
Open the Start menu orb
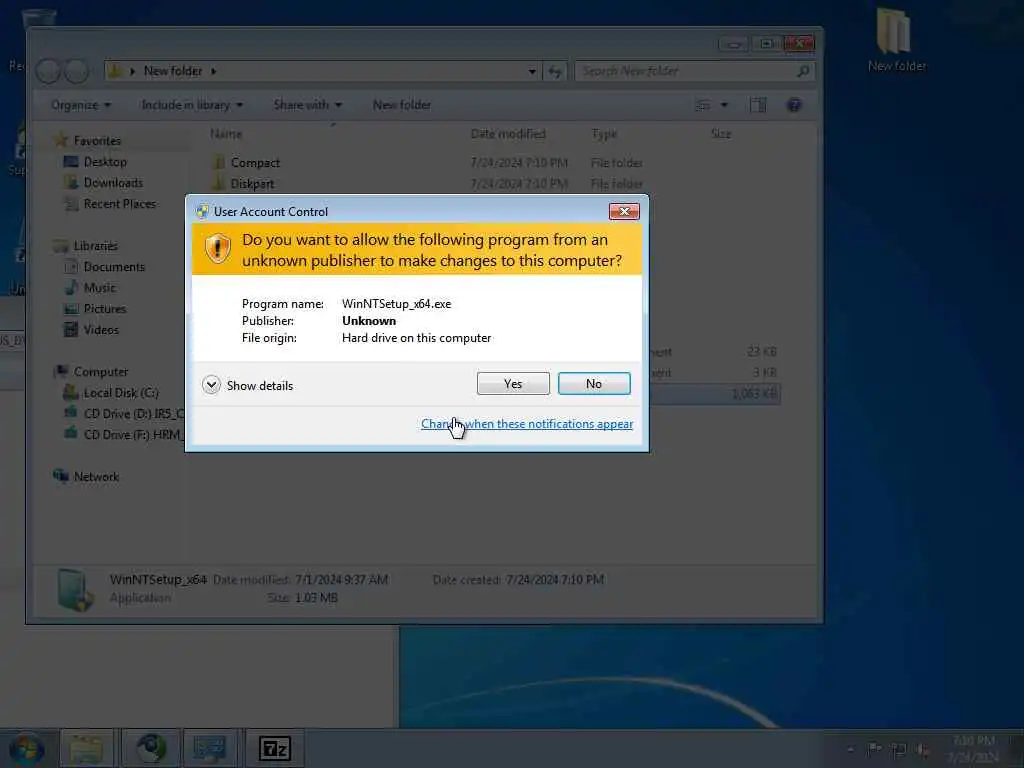(26, 748)
